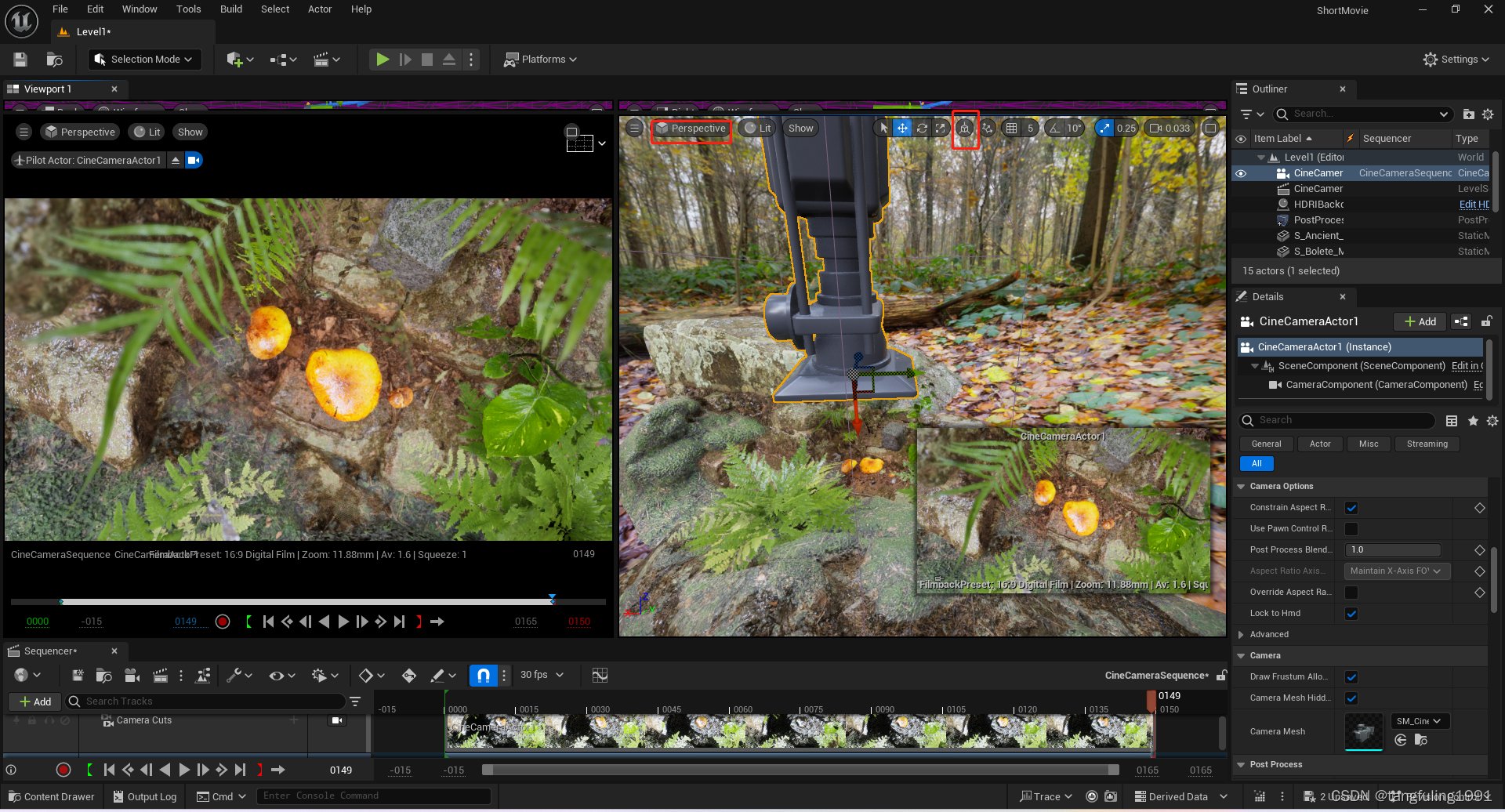This screenshot has height=812, width=1505.
Task: Toggle the Draw Frustum Allowed checkbox
Action: (1351, 677)
